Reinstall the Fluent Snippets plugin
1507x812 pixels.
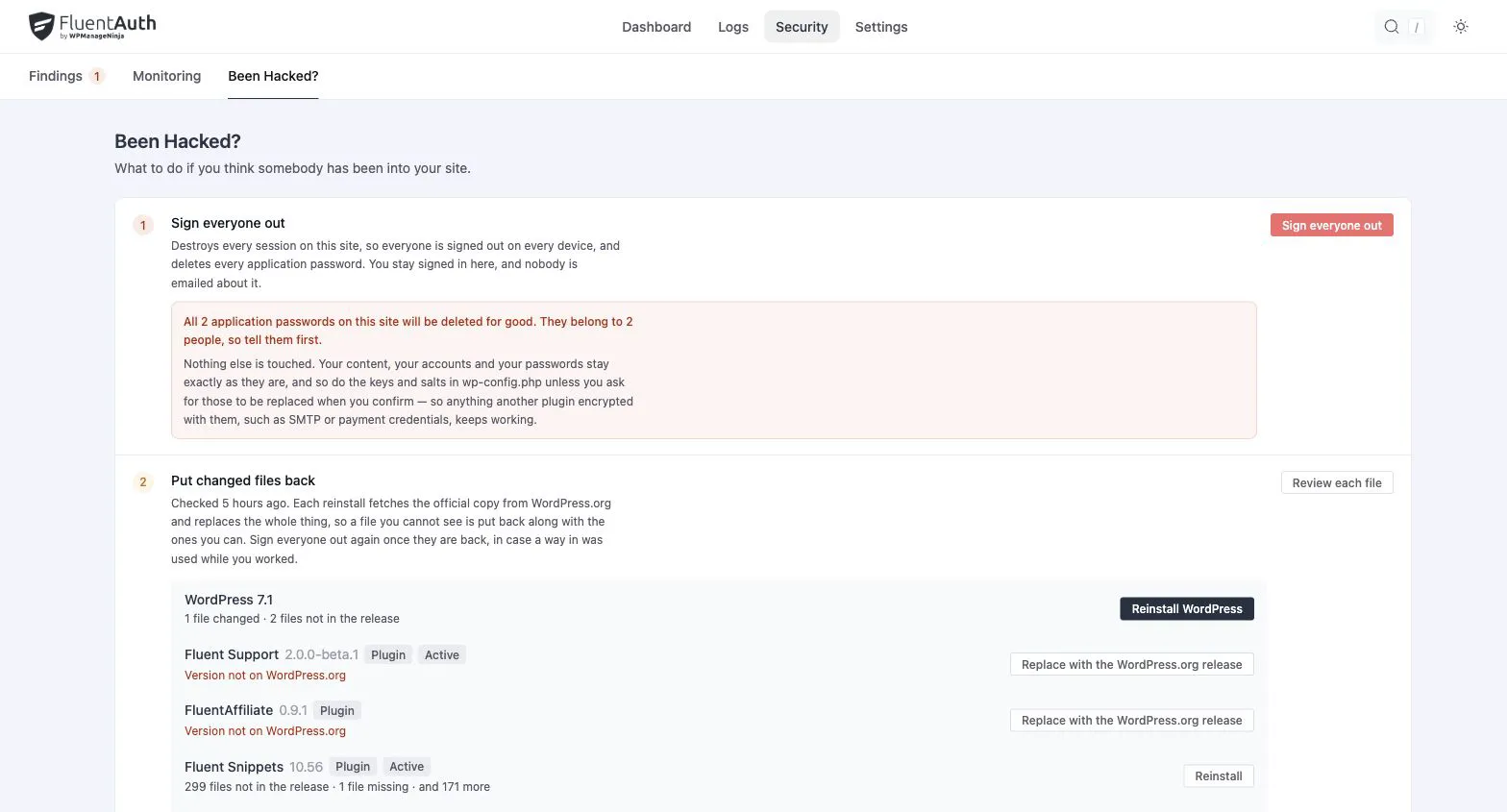[x=1218, y=775]
